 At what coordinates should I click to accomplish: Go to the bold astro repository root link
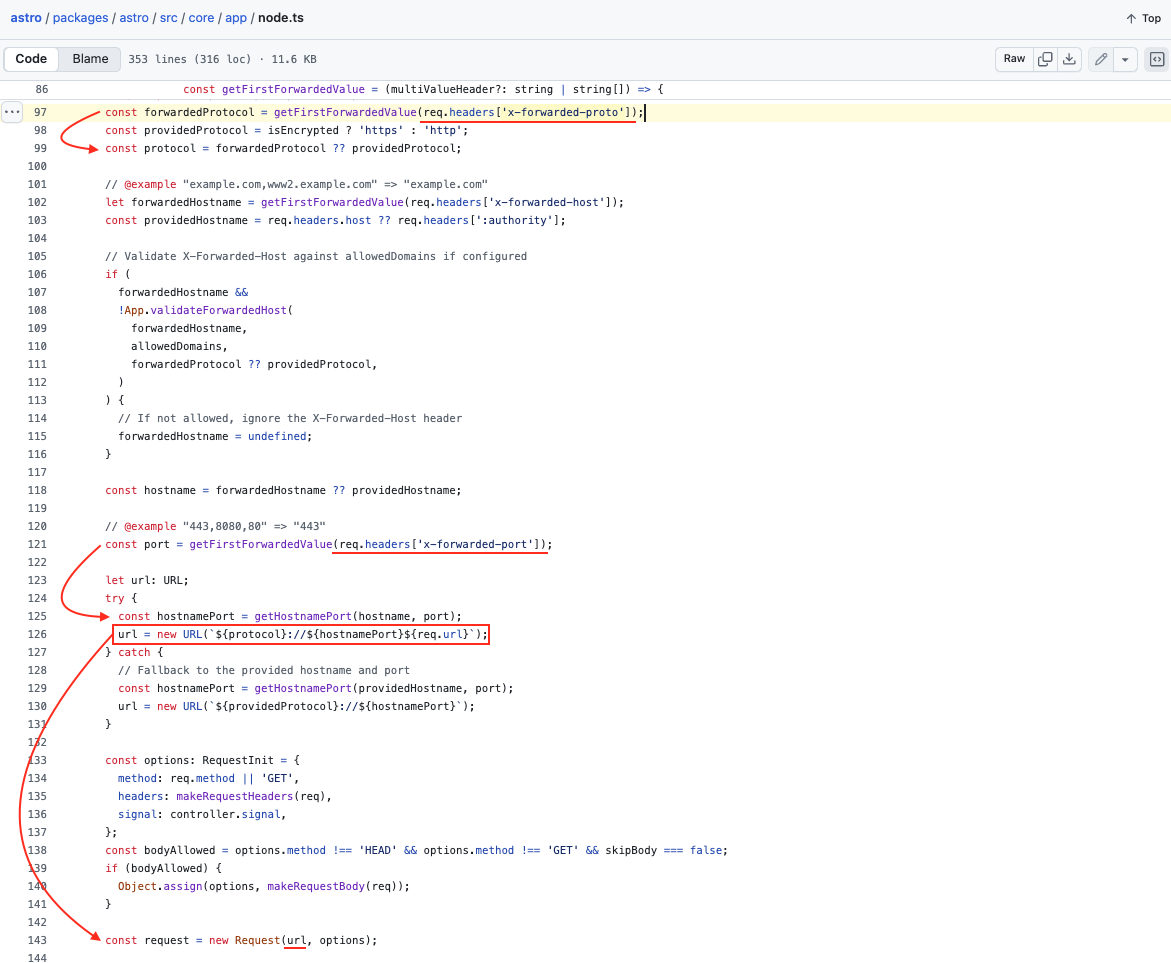(x=26, y=18)
